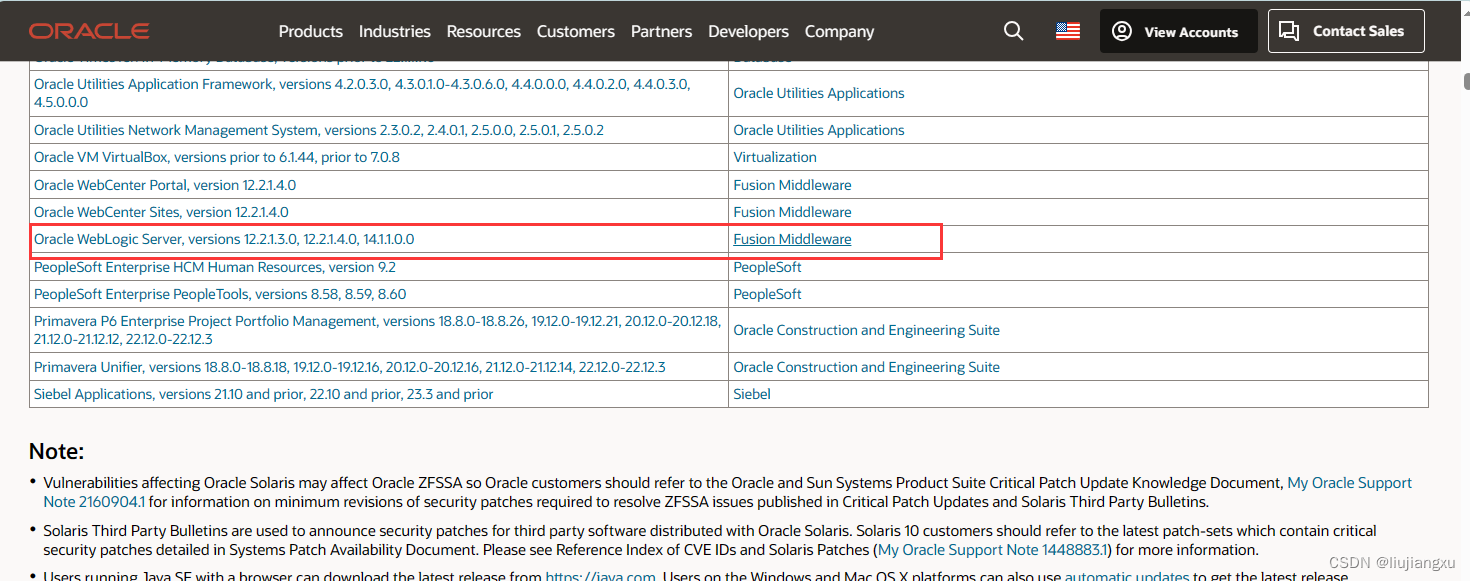Click Fusion Middleware in the WebCenter Sites row

(793, 212)
